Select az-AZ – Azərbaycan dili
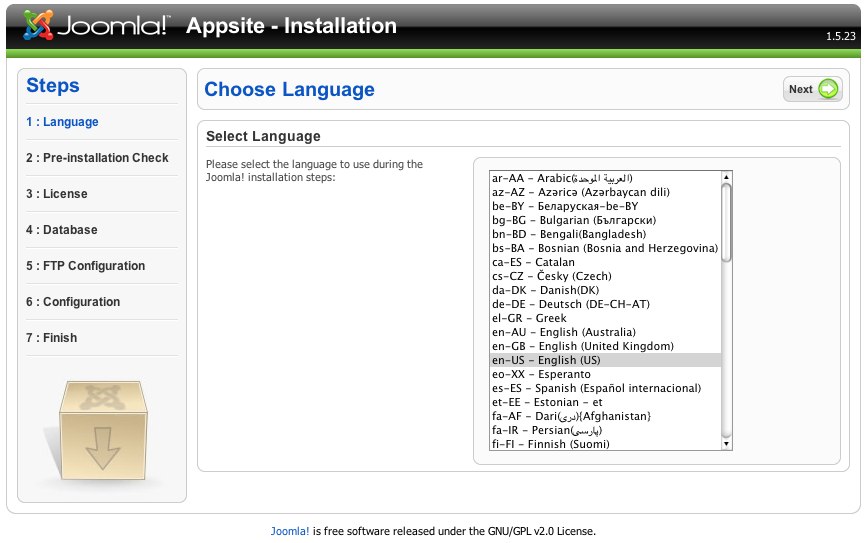Viewport: 866px width, 543px height. [x=605, y=192]
